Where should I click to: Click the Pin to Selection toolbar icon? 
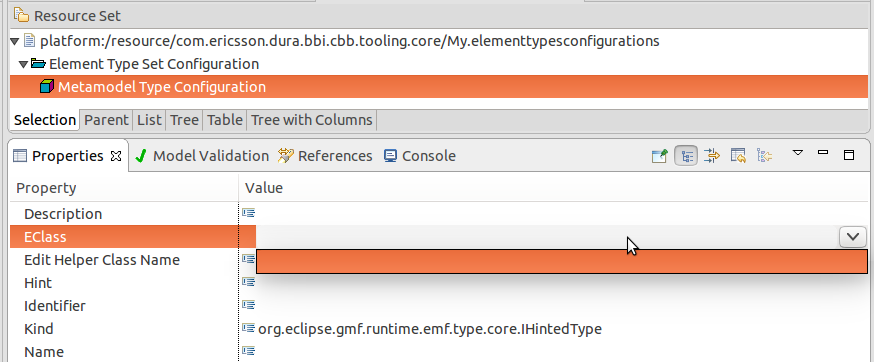pyautogui.click(x=659, y=156)
